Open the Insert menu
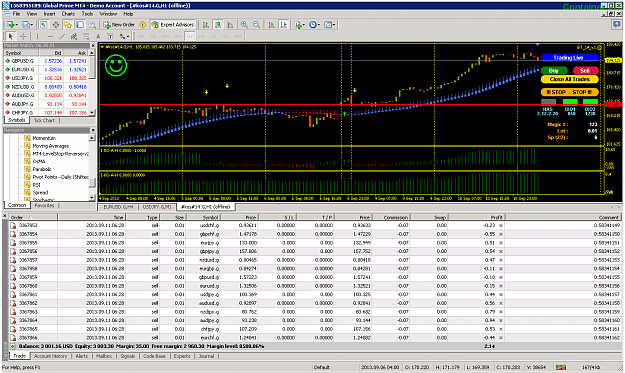Image resolution: width=625 pixels, height=373 pixels. click(x=49, y=14)
